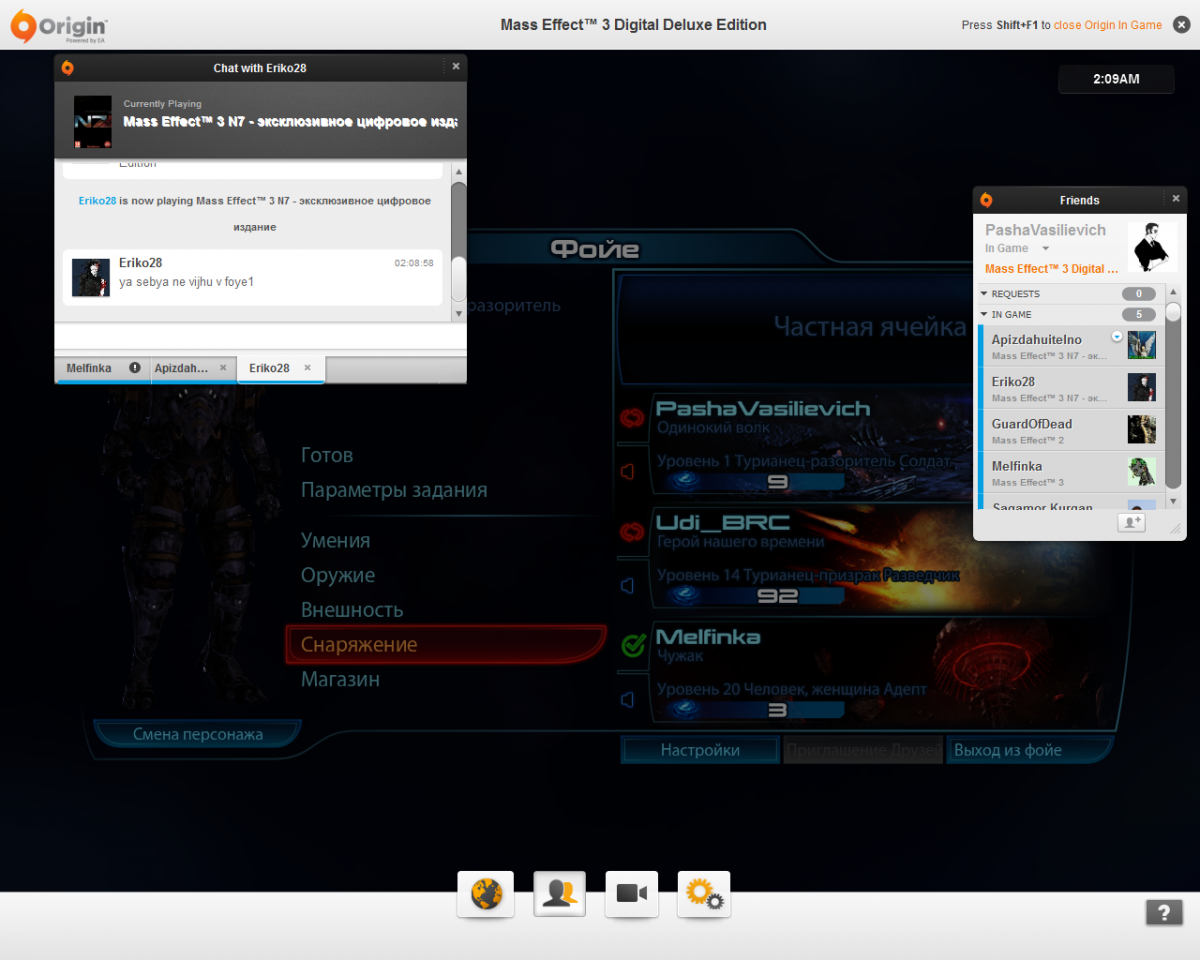The image size is (1200, 960).
Task: Click the Смена персонажа button
Action: (198, 734)
